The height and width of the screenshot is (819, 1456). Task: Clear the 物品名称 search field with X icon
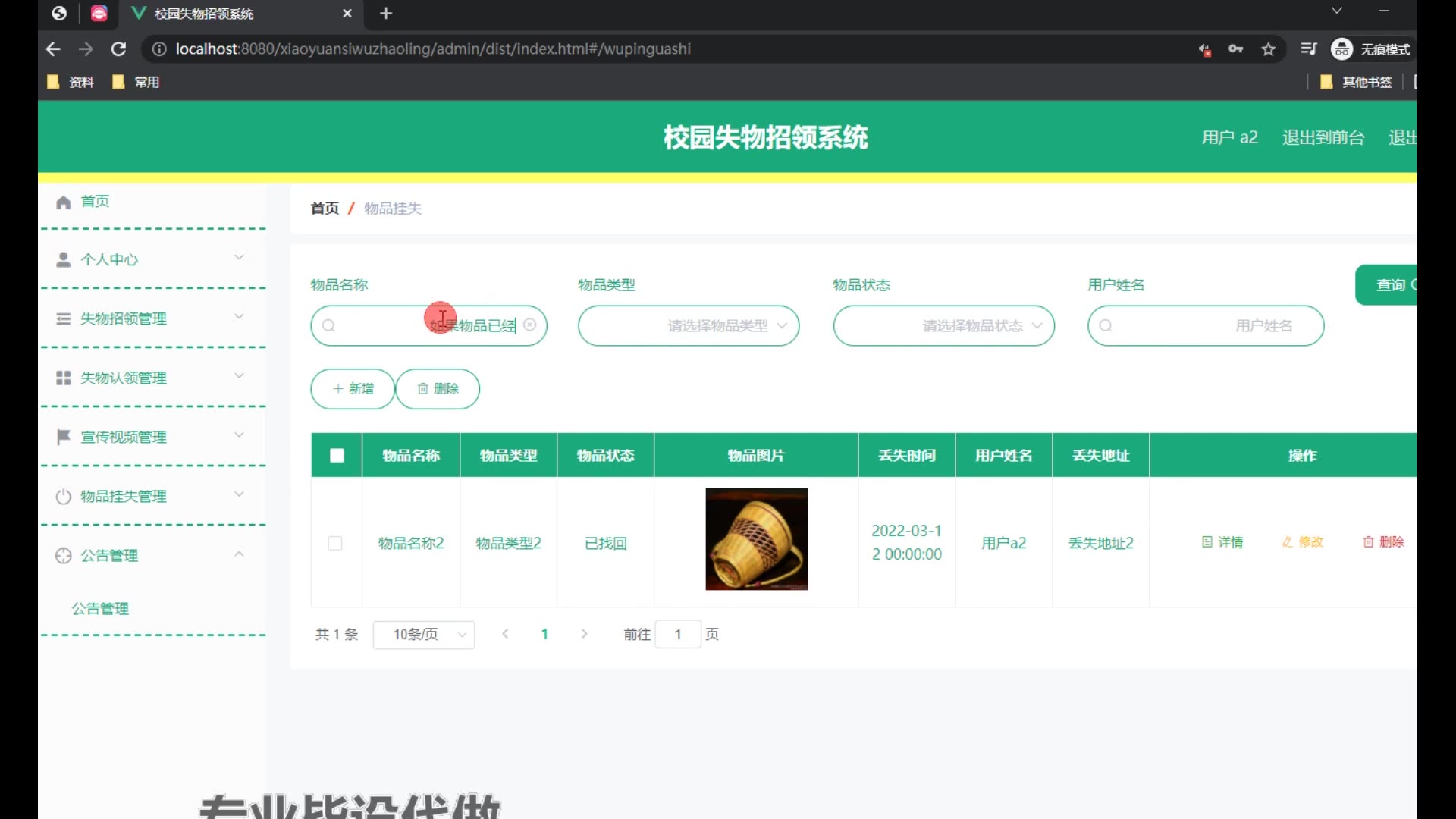[x=530, y=325]
